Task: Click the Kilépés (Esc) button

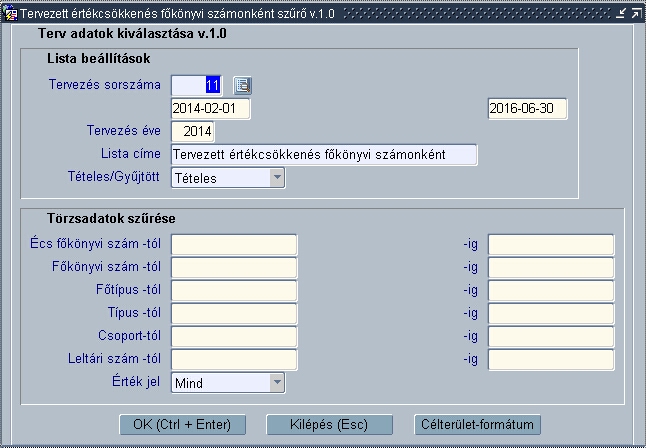Action: click(329, 425)
